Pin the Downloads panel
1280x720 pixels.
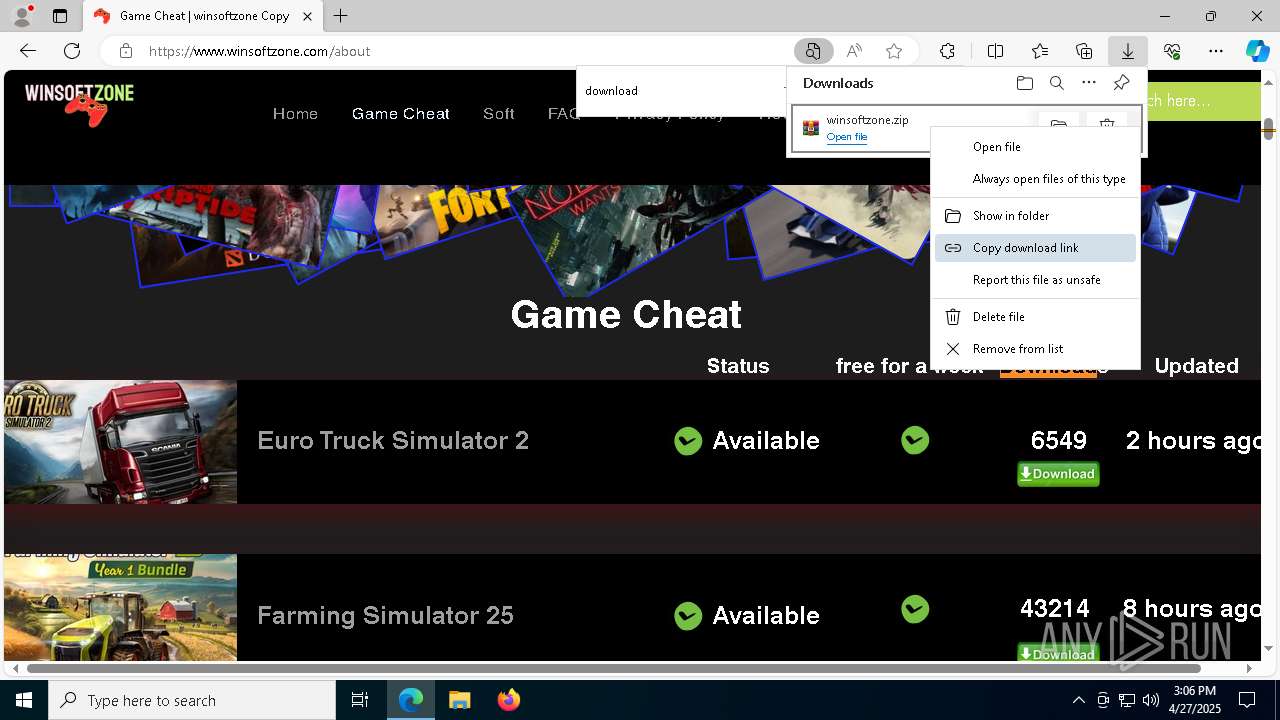coord(1121,83)
